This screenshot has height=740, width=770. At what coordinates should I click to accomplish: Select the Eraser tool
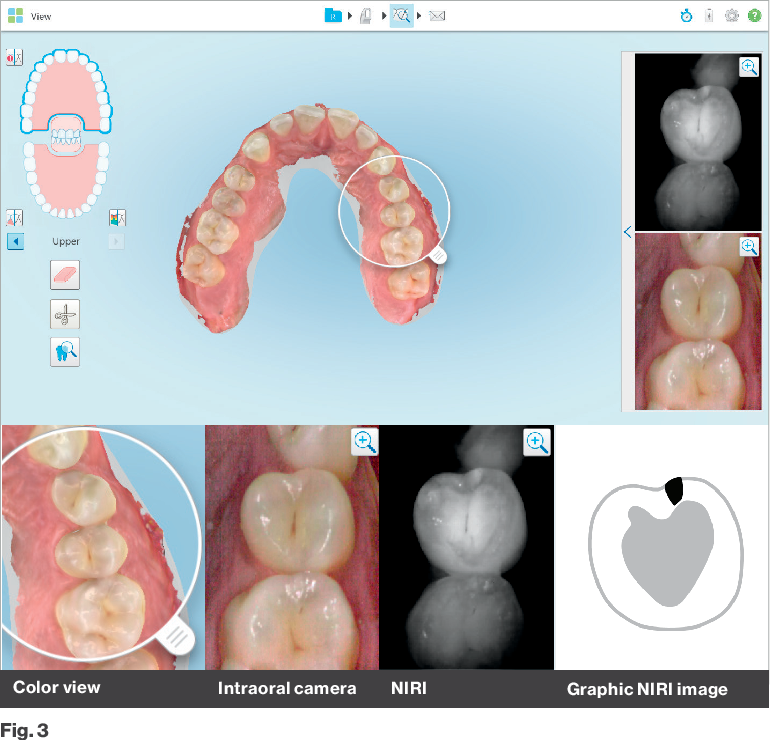65,275
